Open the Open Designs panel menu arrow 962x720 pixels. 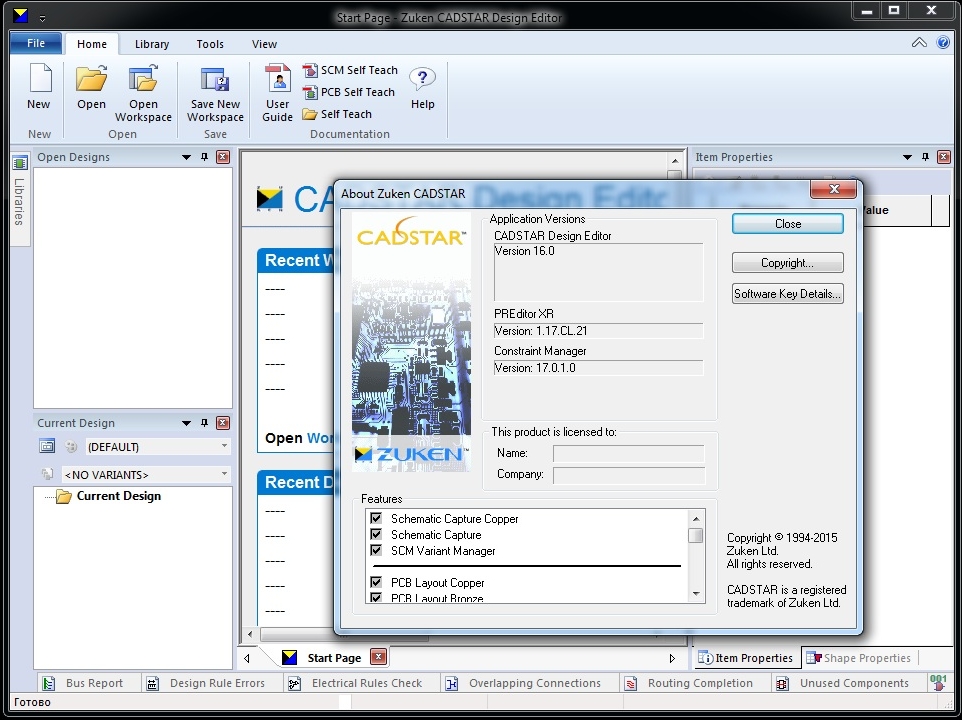[187, 157]
